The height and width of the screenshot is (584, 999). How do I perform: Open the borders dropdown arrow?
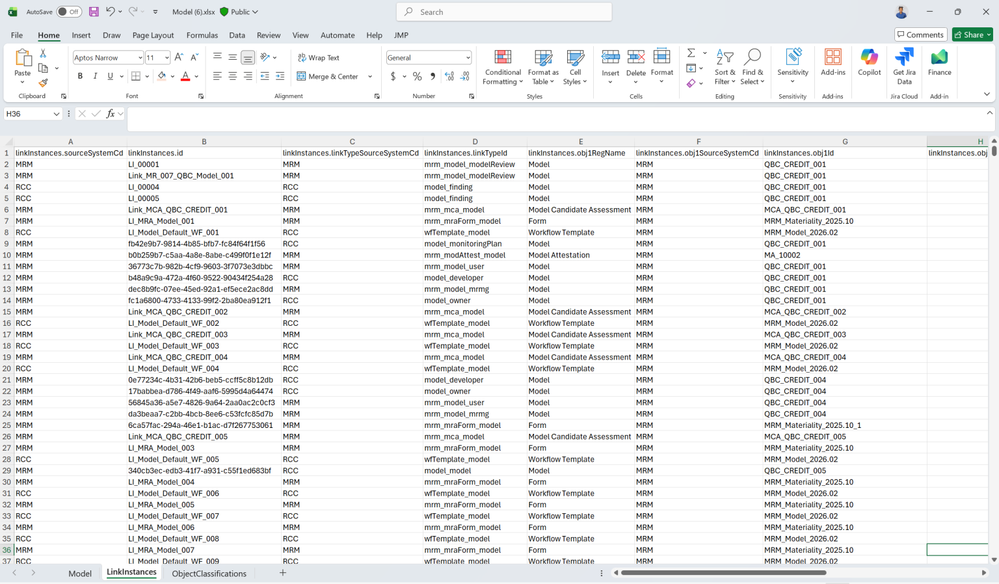click(147, 76)
